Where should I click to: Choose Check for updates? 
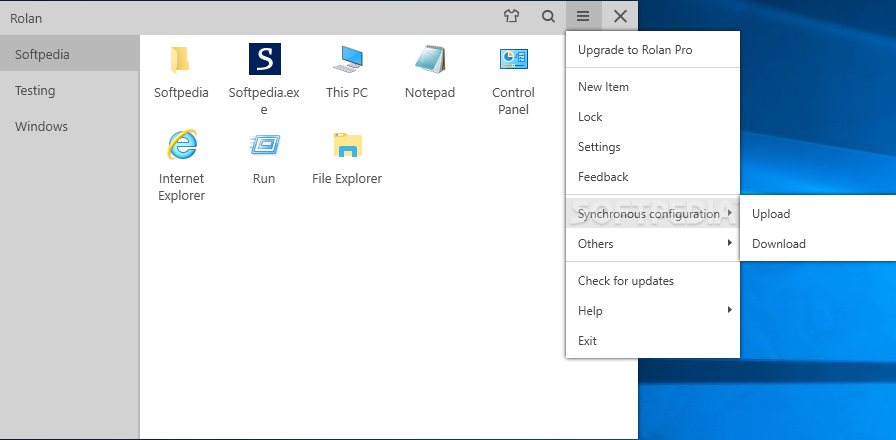pyautogui.click(x=653, y=281)
